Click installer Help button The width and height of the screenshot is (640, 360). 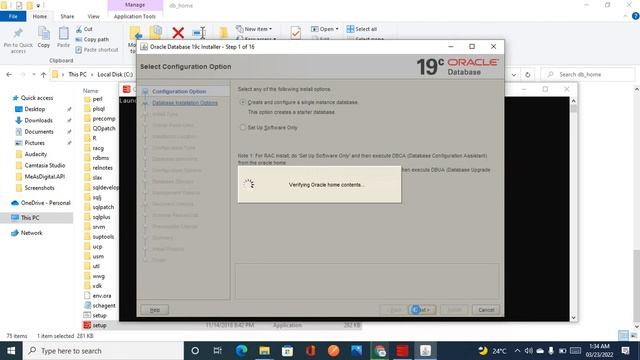point(155,310)
